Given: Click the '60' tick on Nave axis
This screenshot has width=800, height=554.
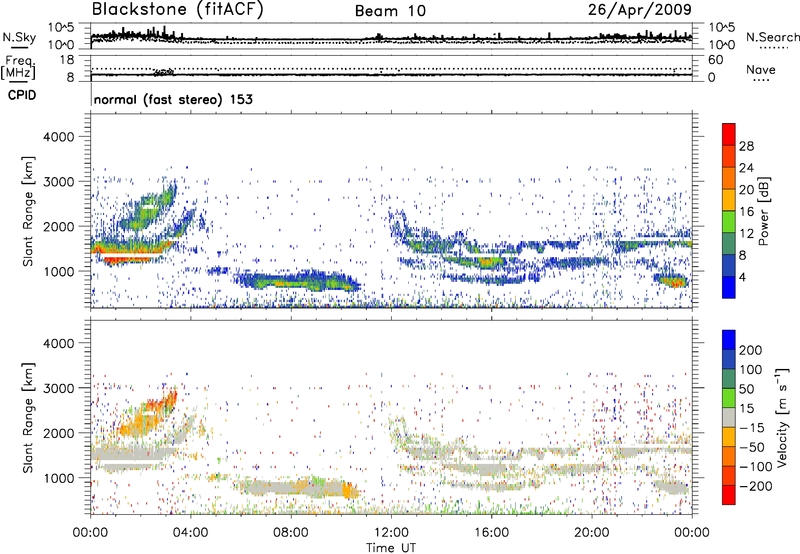Looking at the screenshot, I should pyautogui.click(x=715, y=60).
